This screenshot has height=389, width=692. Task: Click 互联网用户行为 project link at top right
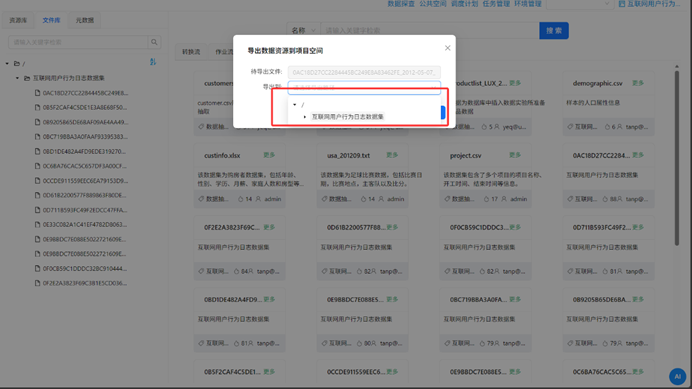click(654, 4)
